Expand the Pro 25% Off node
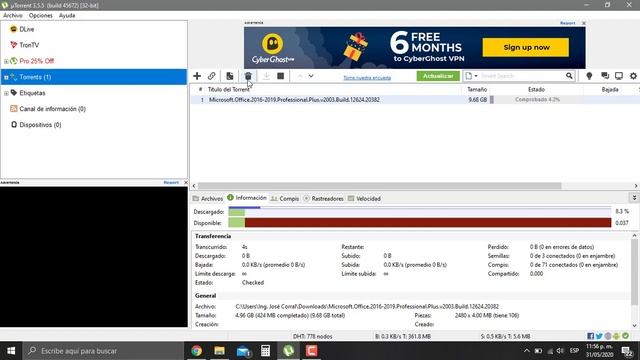This screenshot has width=640, height=360. coord(6,61)
